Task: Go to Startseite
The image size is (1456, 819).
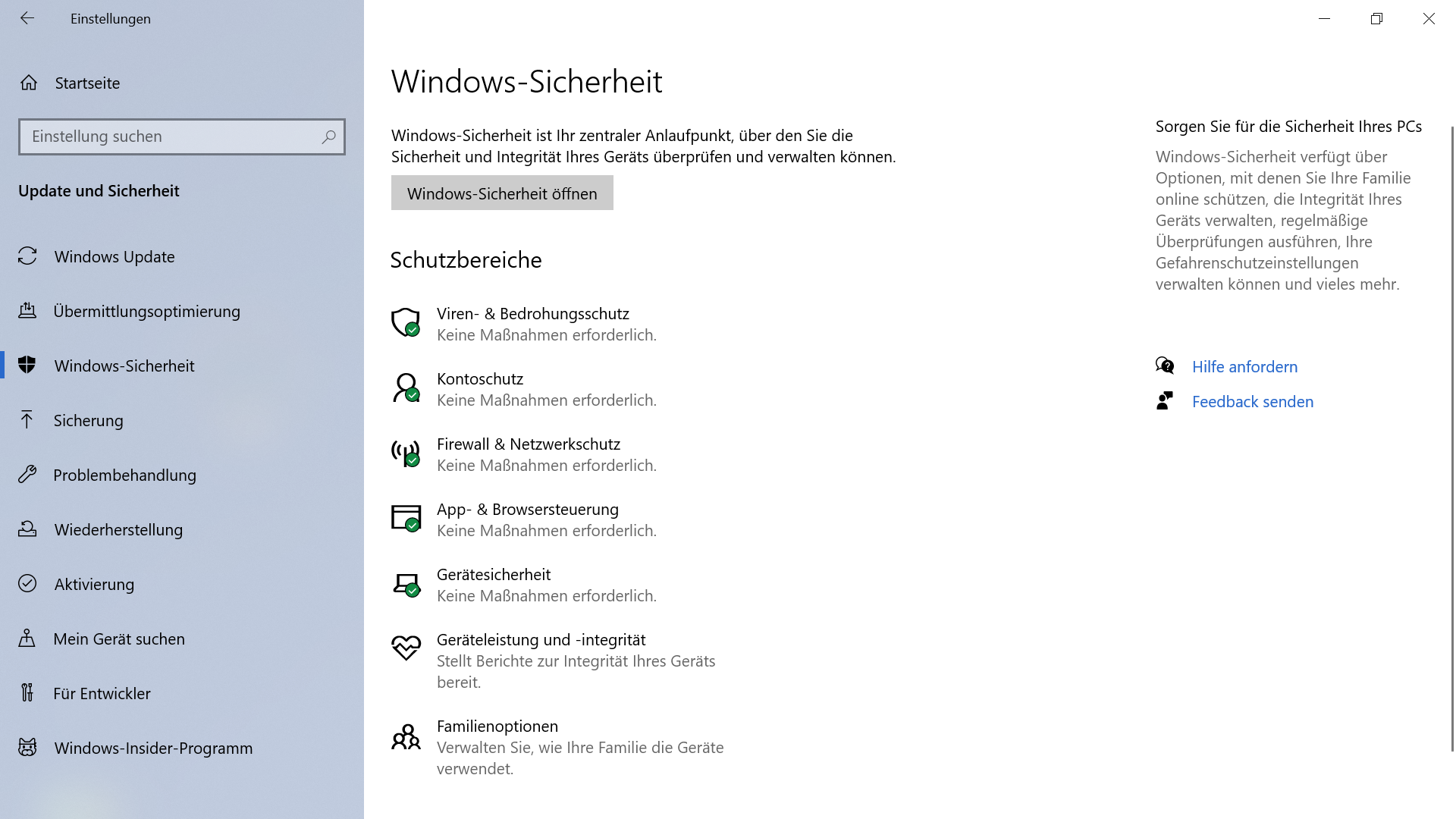Action: coord(182,83)
